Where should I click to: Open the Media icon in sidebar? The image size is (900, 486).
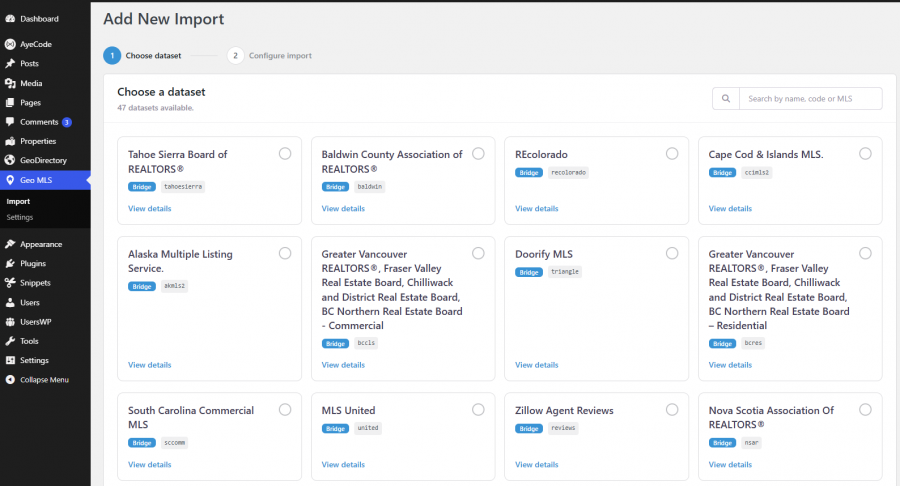pyautogui.click(x=10, y=83)
